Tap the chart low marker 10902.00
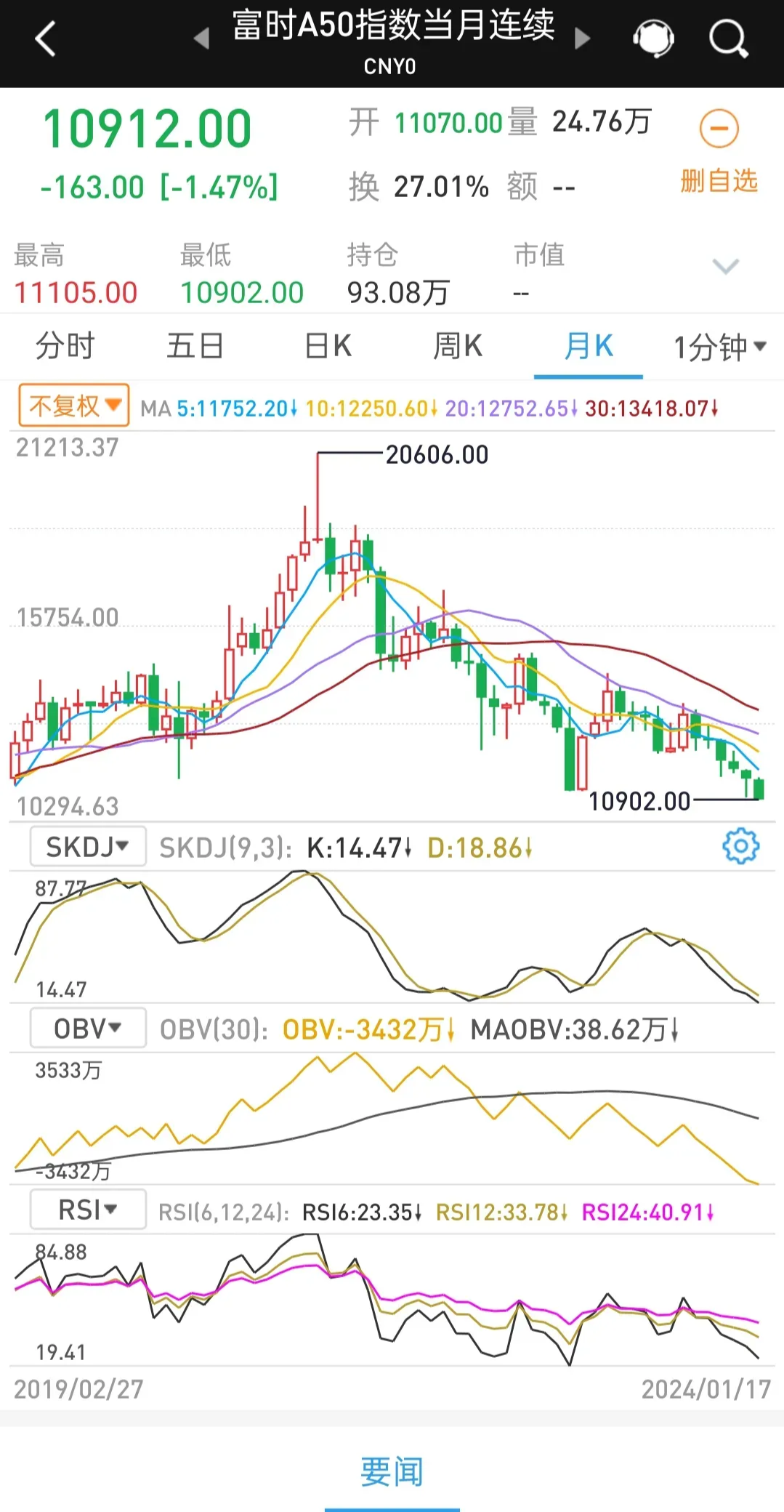Screen dimensions: 784x1512 click(x=639, y=801)
